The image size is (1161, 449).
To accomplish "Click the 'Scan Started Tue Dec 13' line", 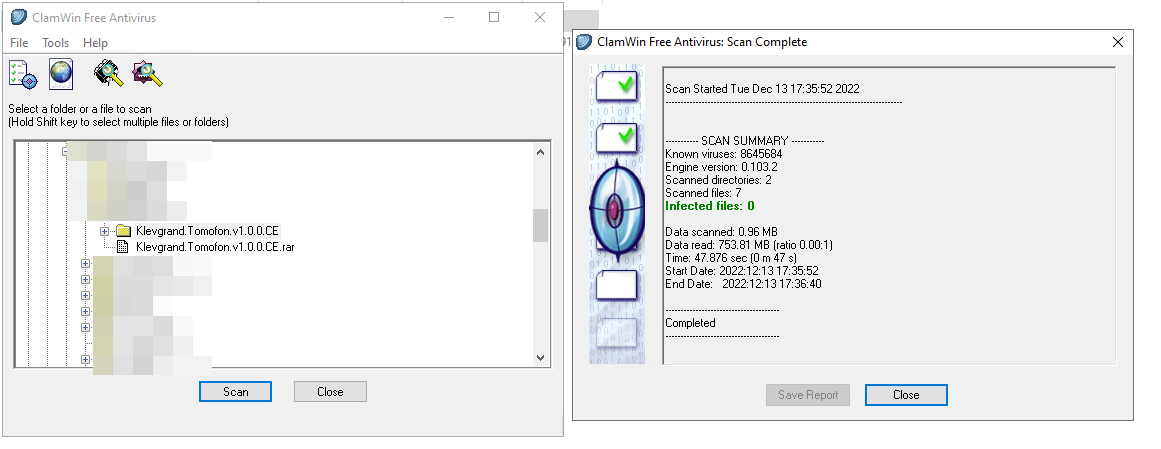I will [762, 89].
